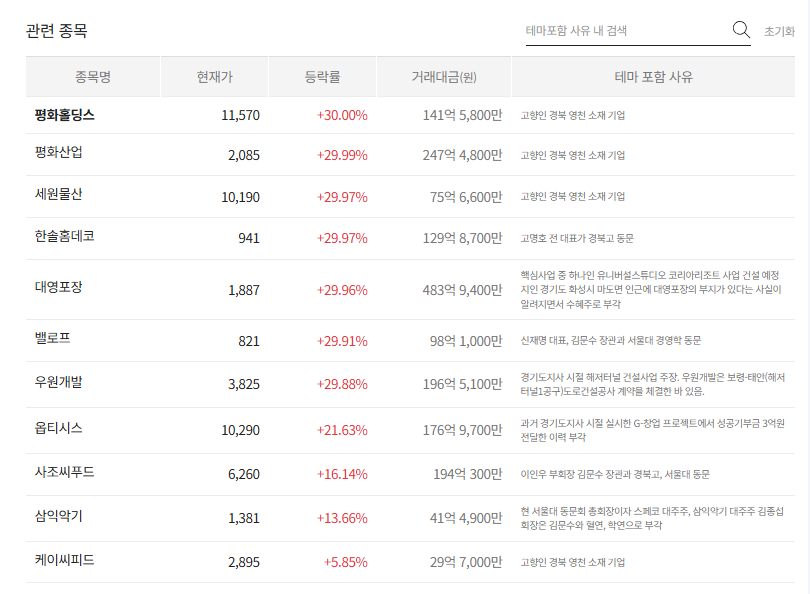The image size is (810, 594).
Task: Click 밸로프 theme reason text
Action: [x=611, y=340]
